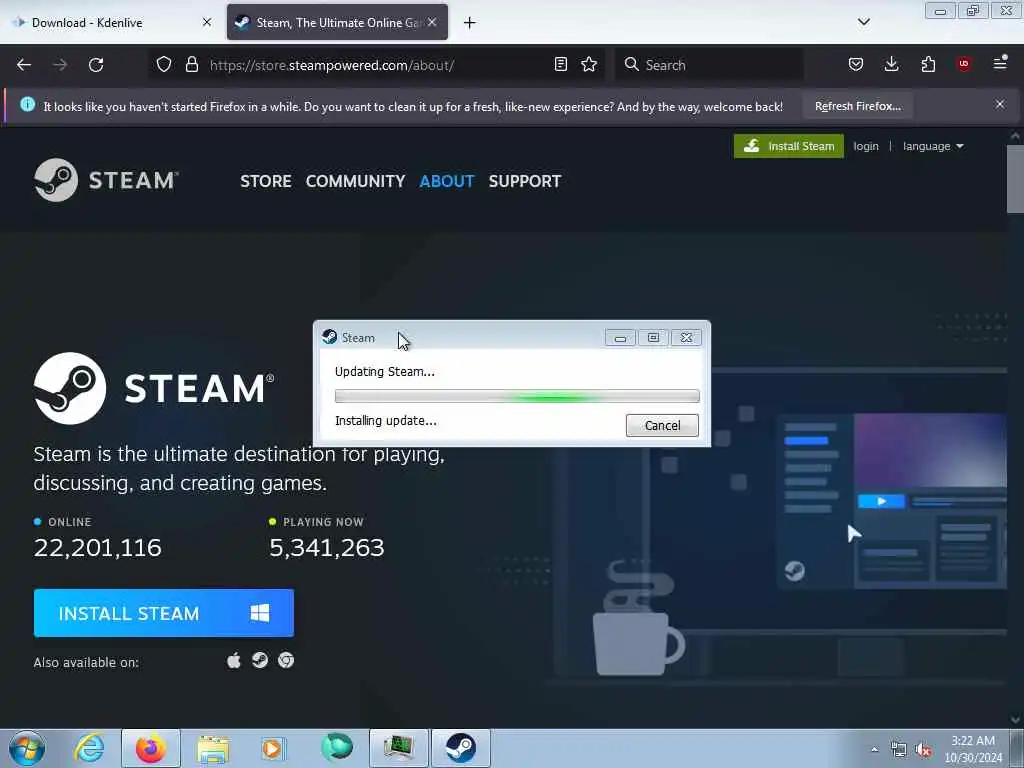Image resolution: width=1024 pixels, height=768 pixels.
Task: Minimize the Steam updater dialog
Action: (620, 338)
